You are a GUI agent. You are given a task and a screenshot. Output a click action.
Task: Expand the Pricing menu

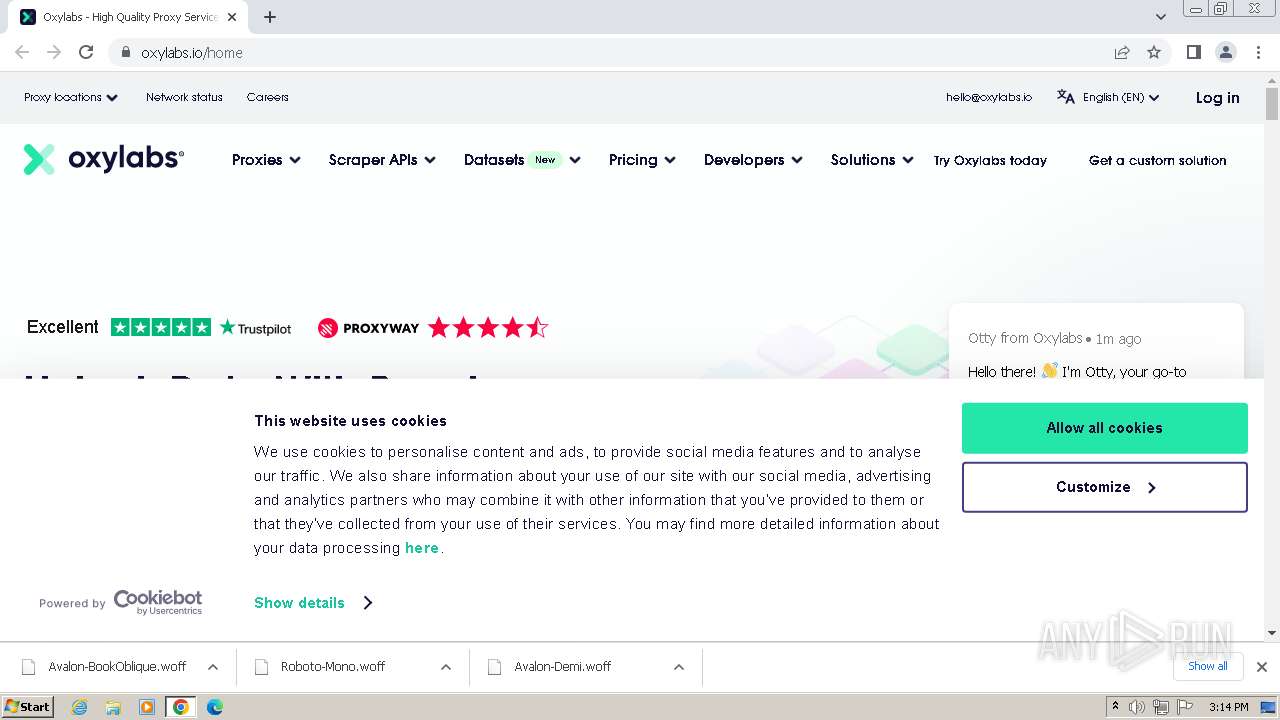[642, 160]
